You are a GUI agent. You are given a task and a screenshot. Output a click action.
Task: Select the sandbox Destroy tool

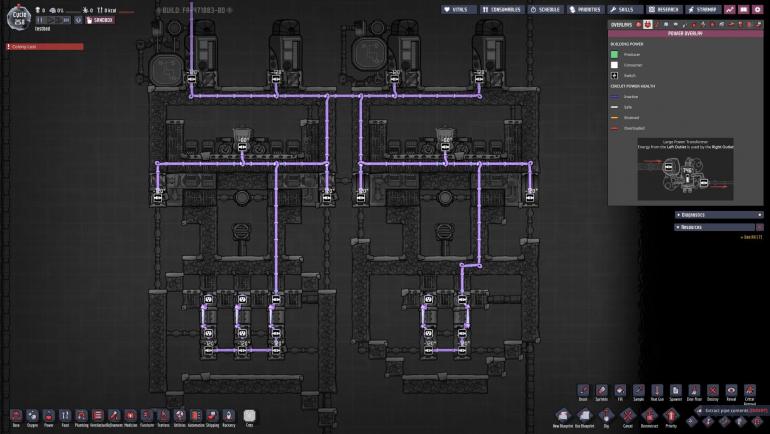(713, 392)
